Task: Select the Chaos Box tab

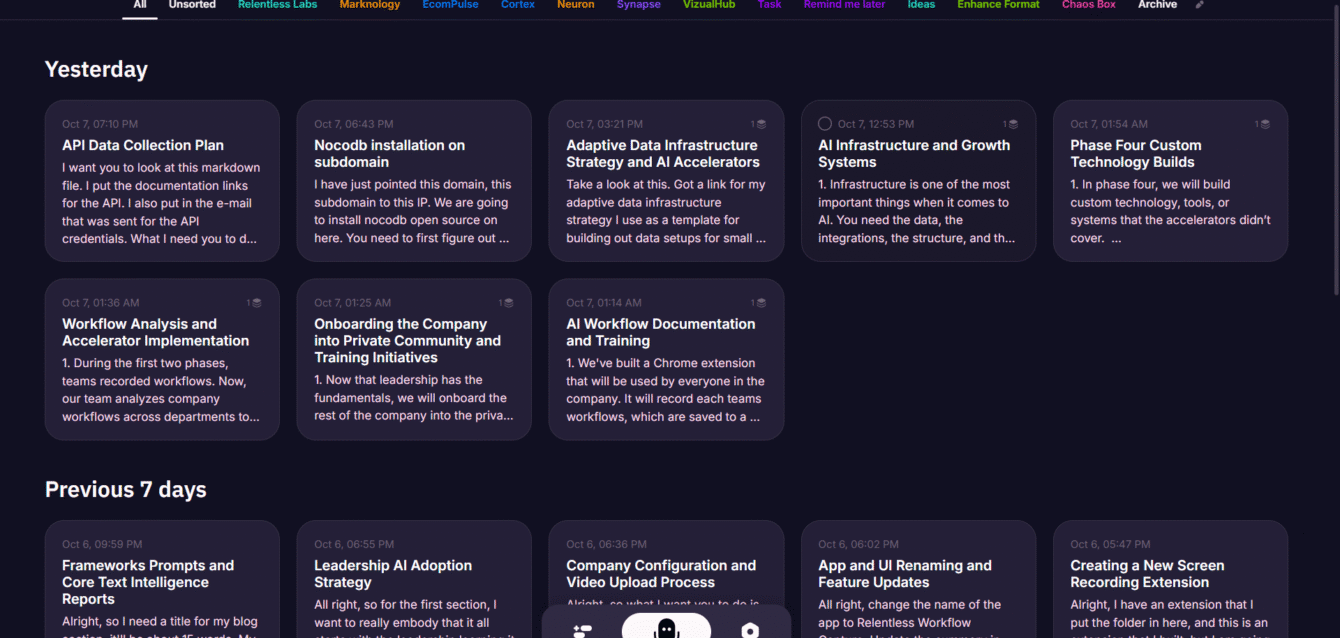Action: pyautogui.click(x=1088, y=5)
